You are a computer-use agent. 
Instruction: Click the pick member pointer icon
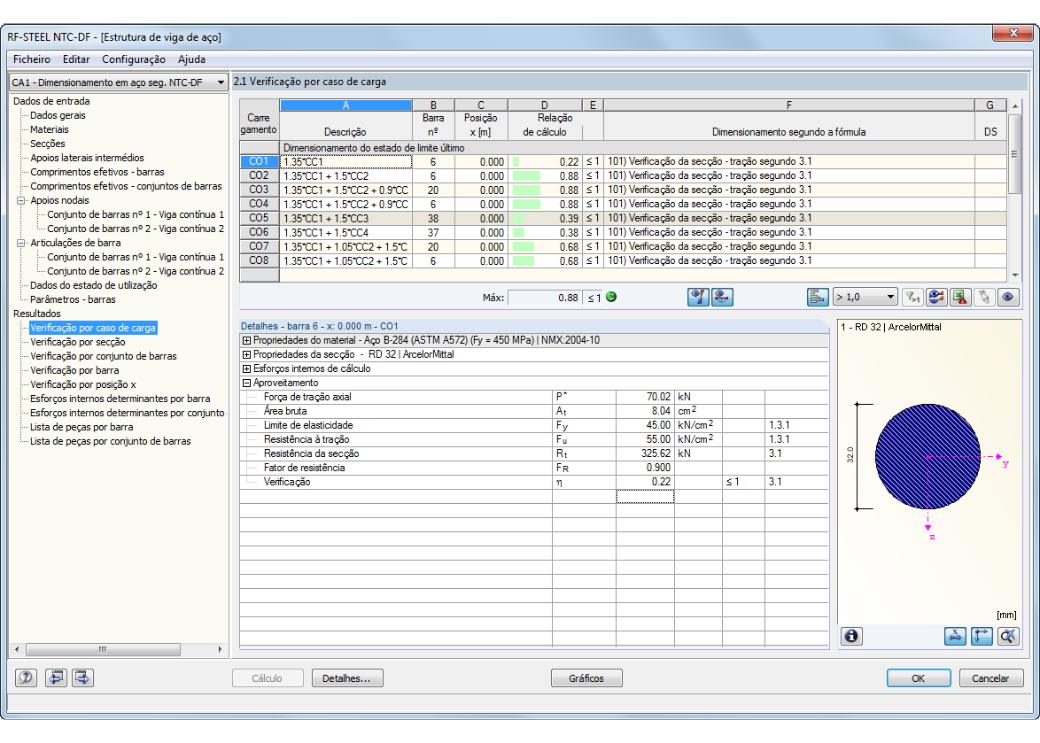pos(984,297)
